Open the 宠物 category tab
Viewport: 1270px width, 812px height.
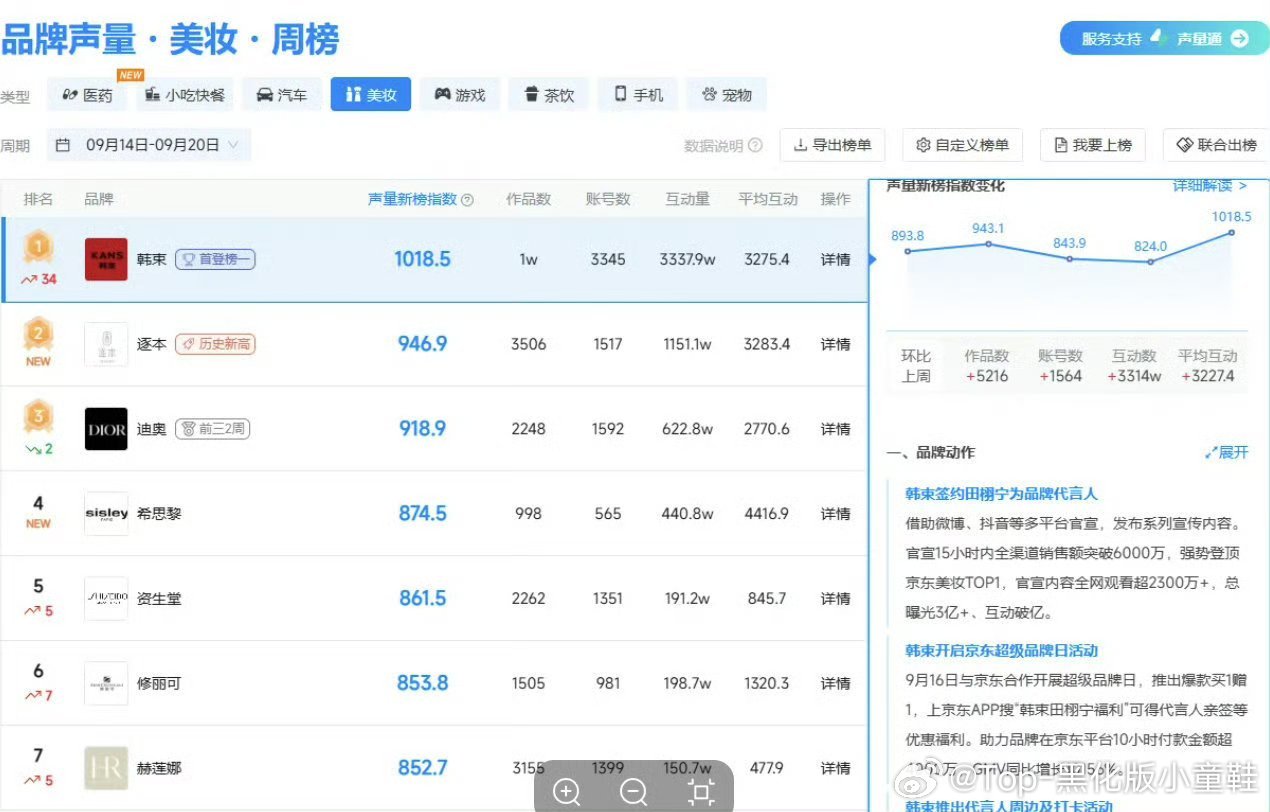pos(727,95)
